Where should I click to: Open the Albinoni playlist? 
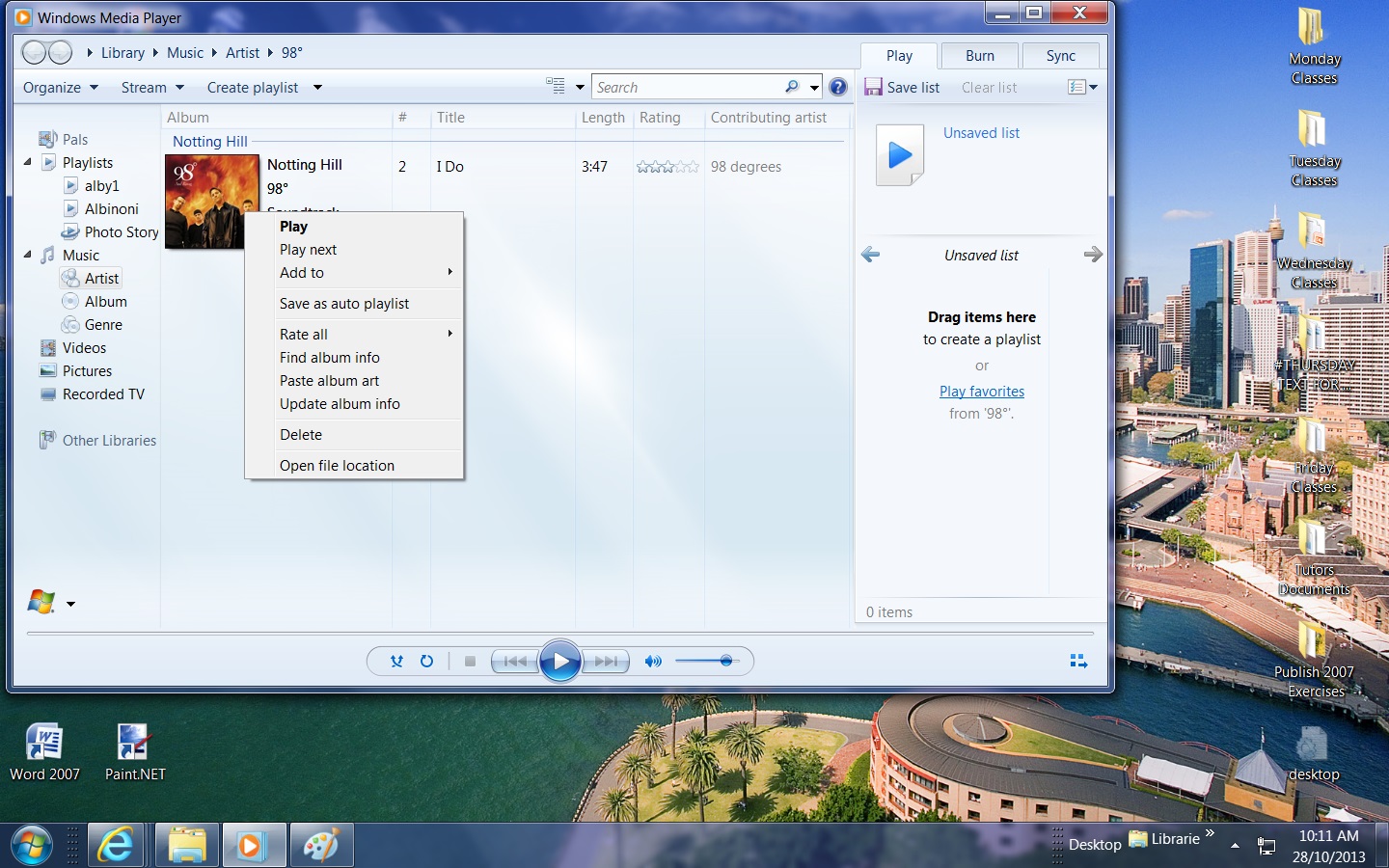click(x=101, y=209)
